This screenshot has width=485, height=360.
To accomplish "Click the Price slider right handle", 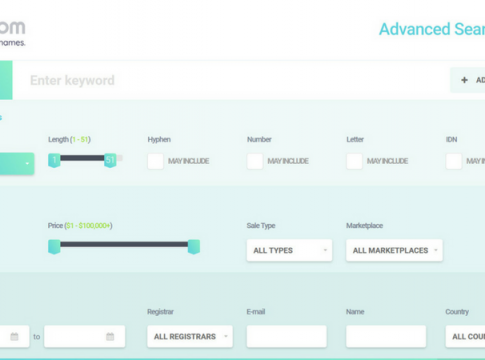I will click(x=194, y=247).
